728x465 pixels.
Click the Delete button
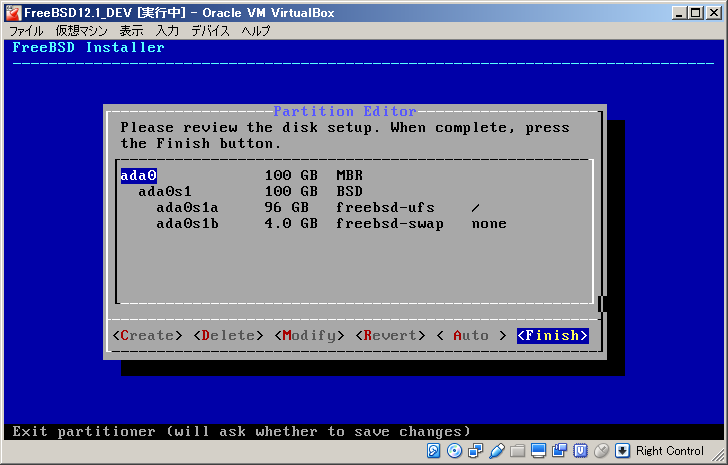click(x=228, y=335)
